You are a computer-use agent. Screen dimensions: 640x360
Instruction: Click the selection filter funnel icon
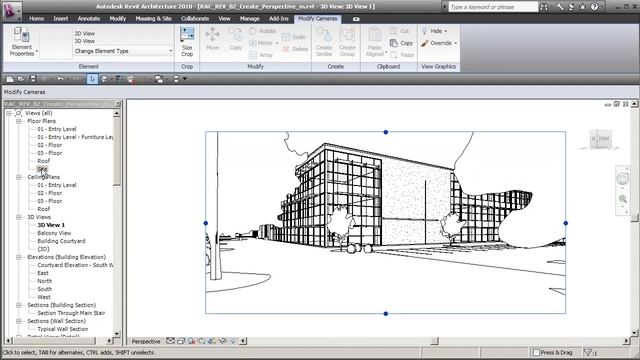(x=588, y=353)
